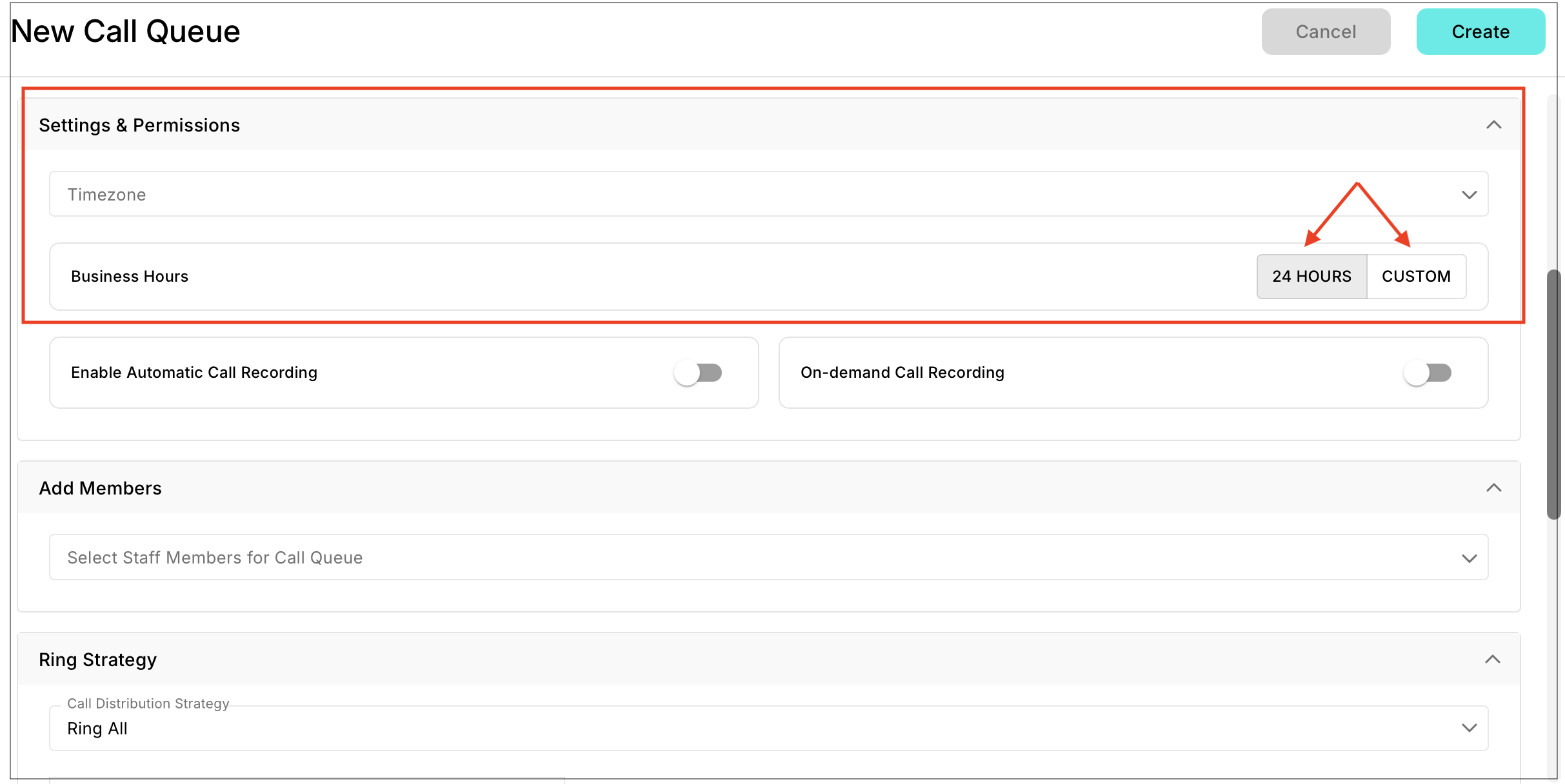This screenshot has width=1565, height=784.
Task: Switch business hours to CUSTOM
Action: tap(1416, 277)
